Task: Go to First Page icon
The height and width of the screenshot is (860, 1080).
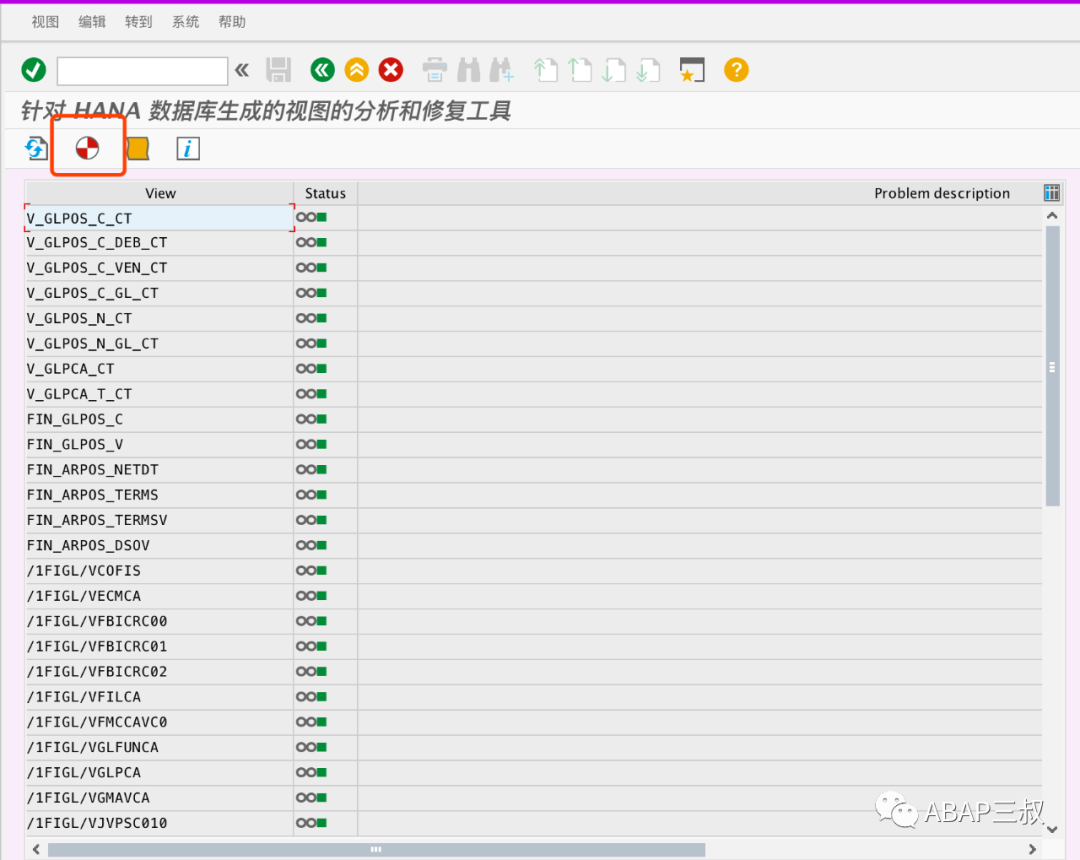Action: coord(546,70)
